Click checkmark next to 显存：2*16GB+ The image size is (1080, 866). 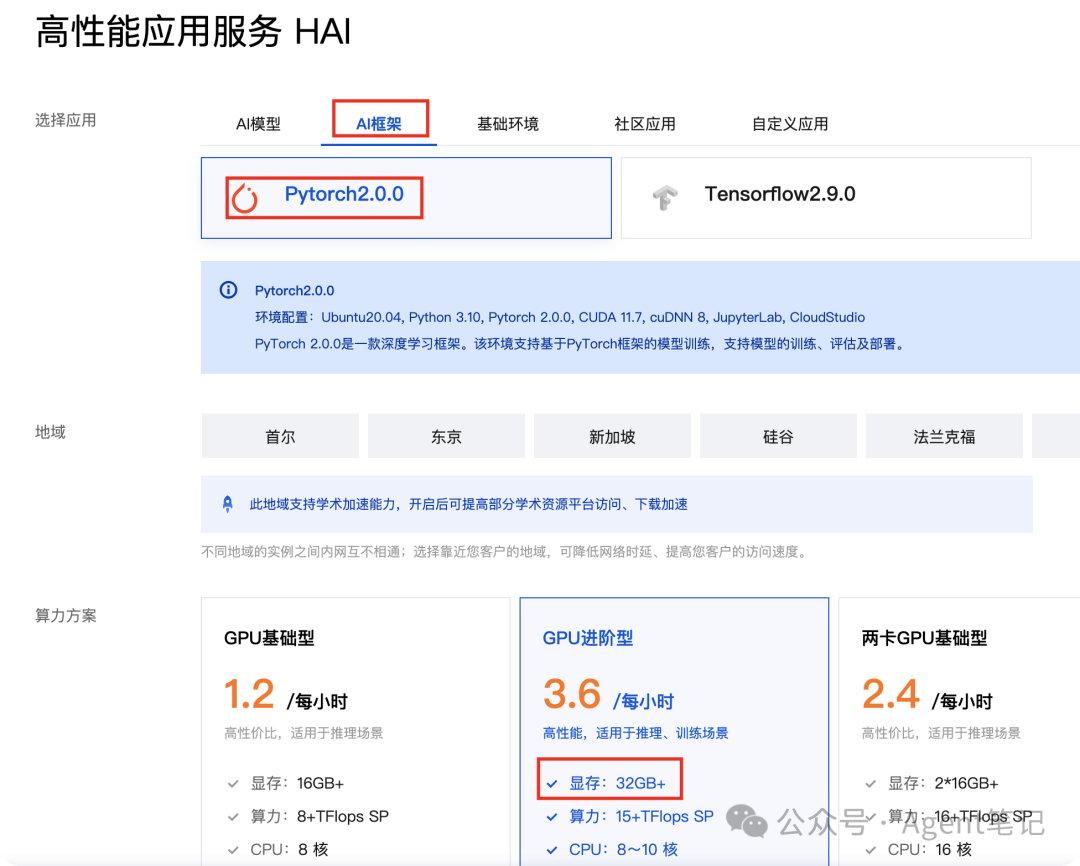point(871,783)
